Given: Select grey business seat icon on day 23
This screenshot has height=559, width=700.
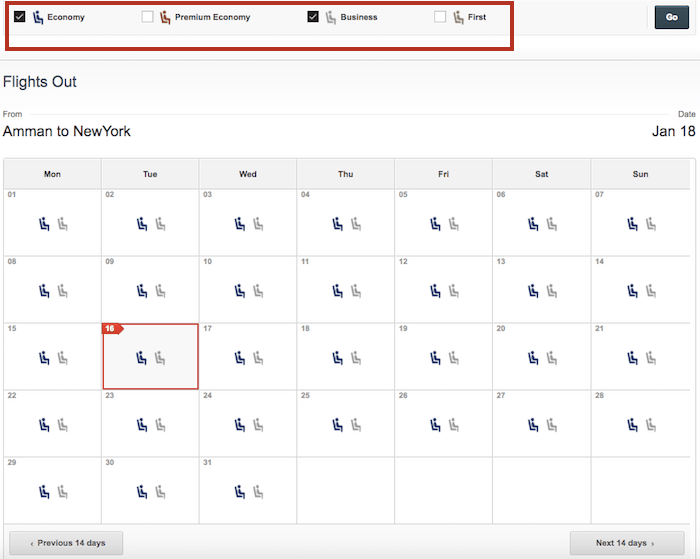Looking at the screenshot, I should point(160,425).
